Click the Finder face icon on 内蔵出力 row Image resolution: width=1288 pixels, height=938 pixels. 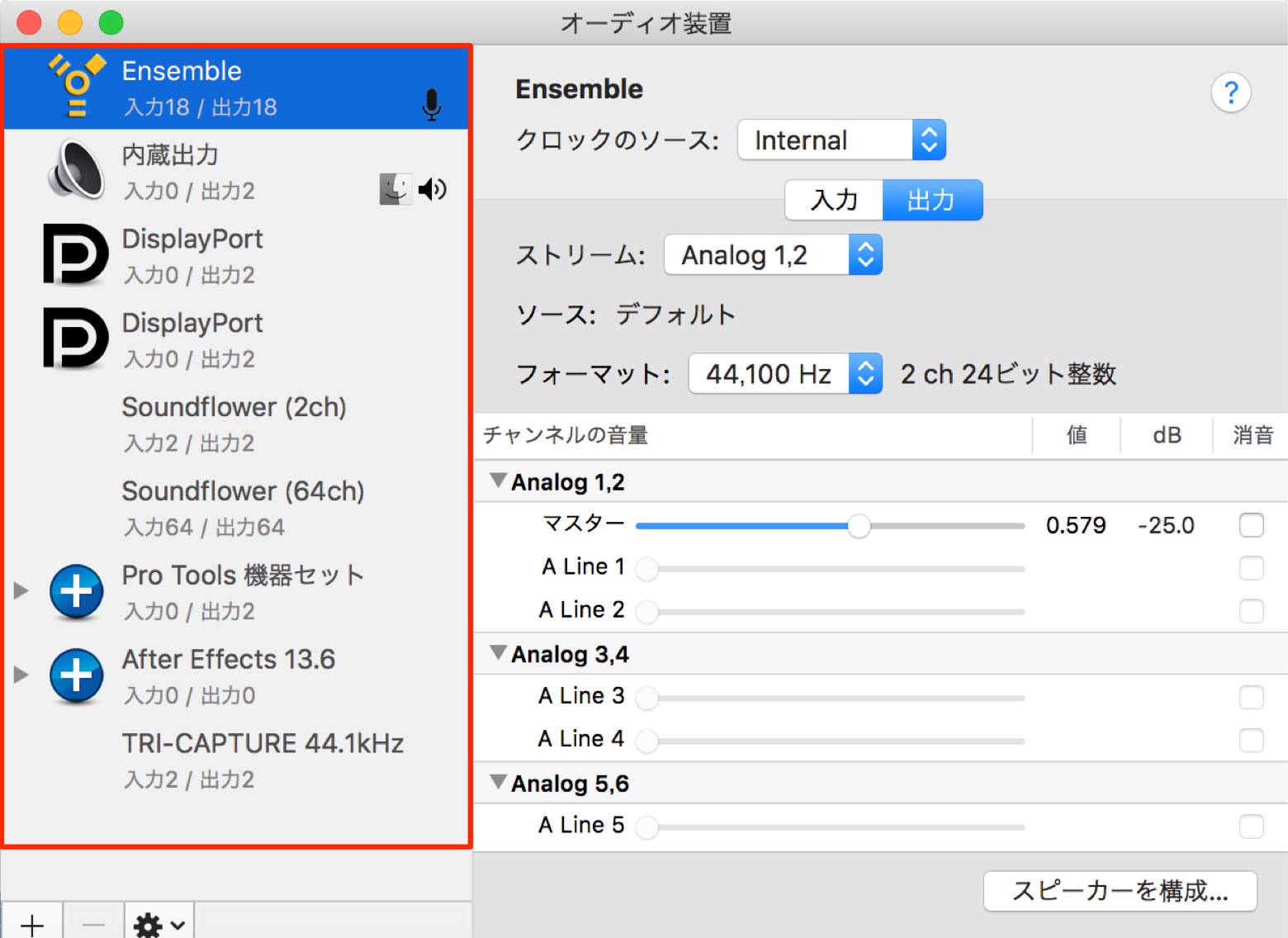[395, 189]
